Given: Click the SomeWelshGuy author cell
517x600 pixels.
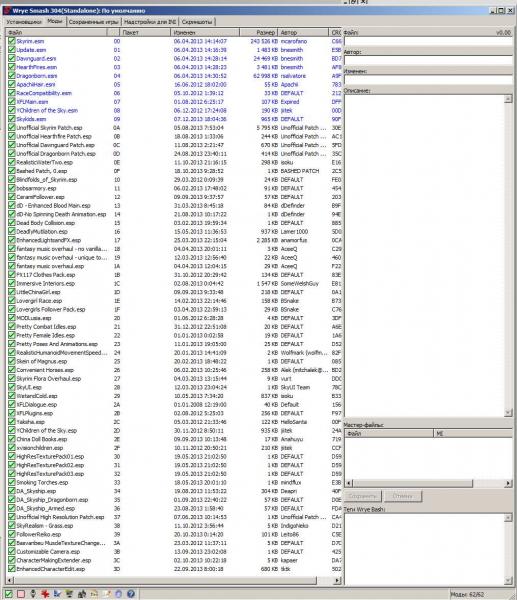Looking at the screenshot, I should click(300, 283).
